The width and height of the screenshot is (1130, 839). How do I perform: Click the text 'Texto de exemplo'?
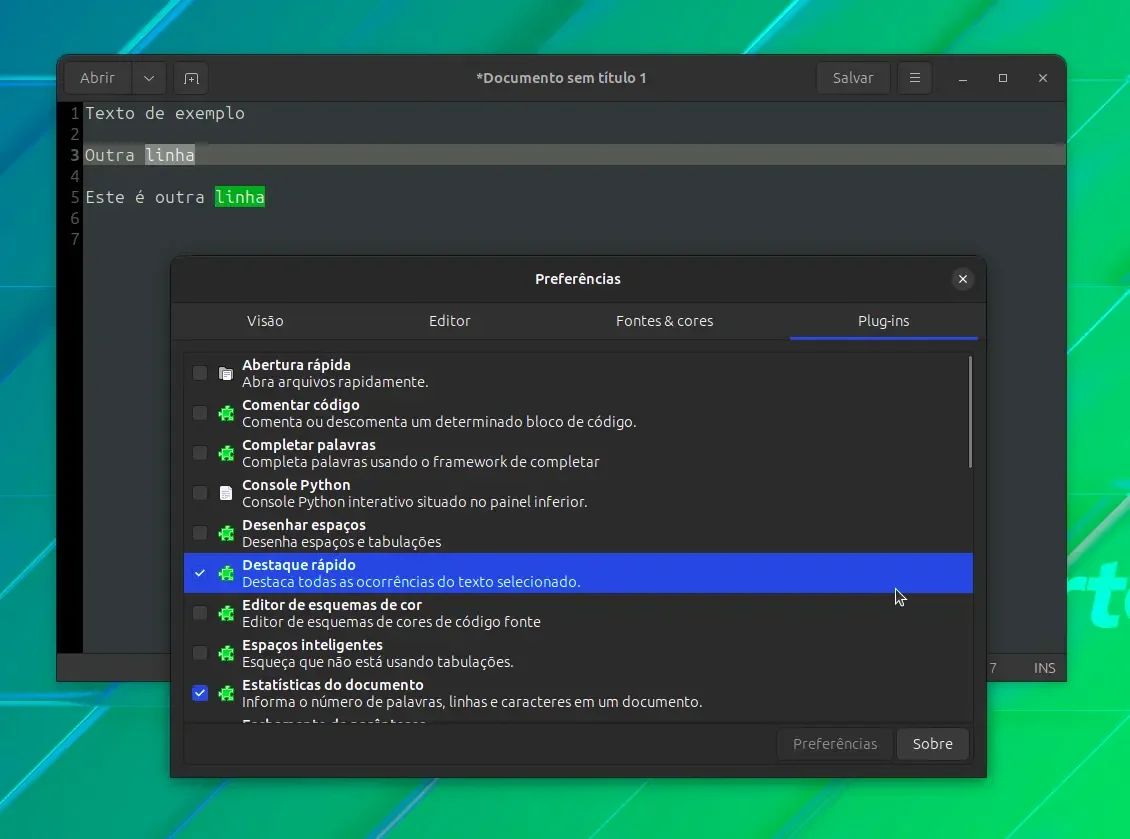pos(165,113)
